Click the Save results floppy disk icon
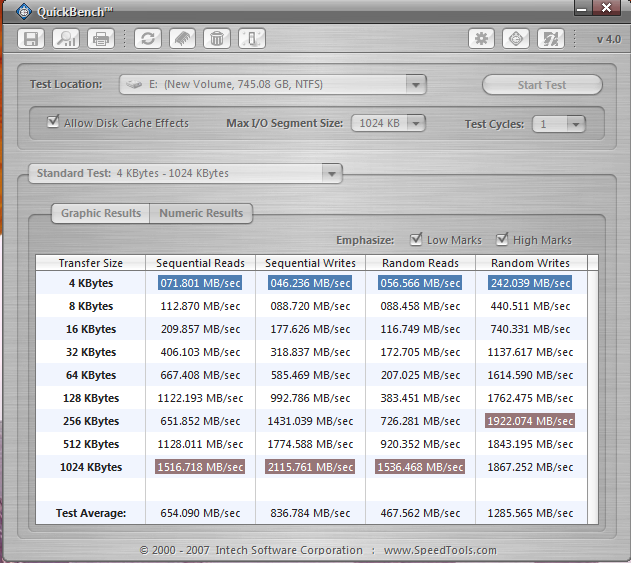The height and width of the screenshot is (563, 631). tap(32, 39)
